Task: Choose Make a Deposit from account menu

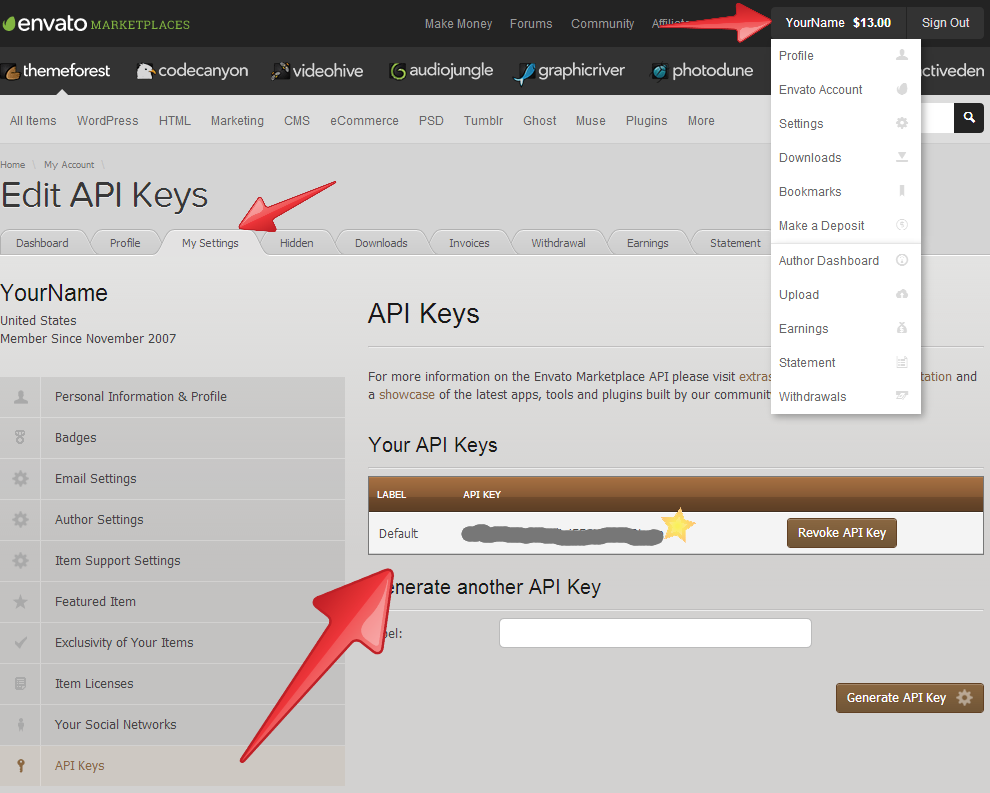Action: click(845, 225)
